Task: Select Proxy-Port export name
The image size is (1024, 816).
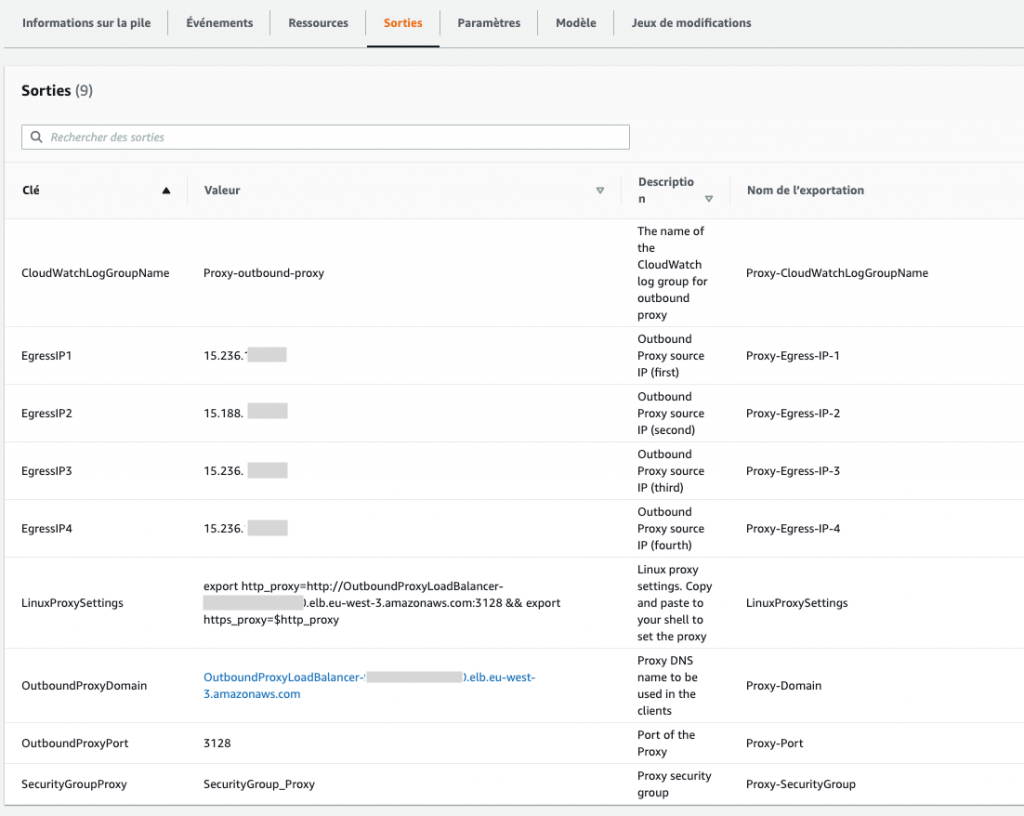Action: [775, 743]
